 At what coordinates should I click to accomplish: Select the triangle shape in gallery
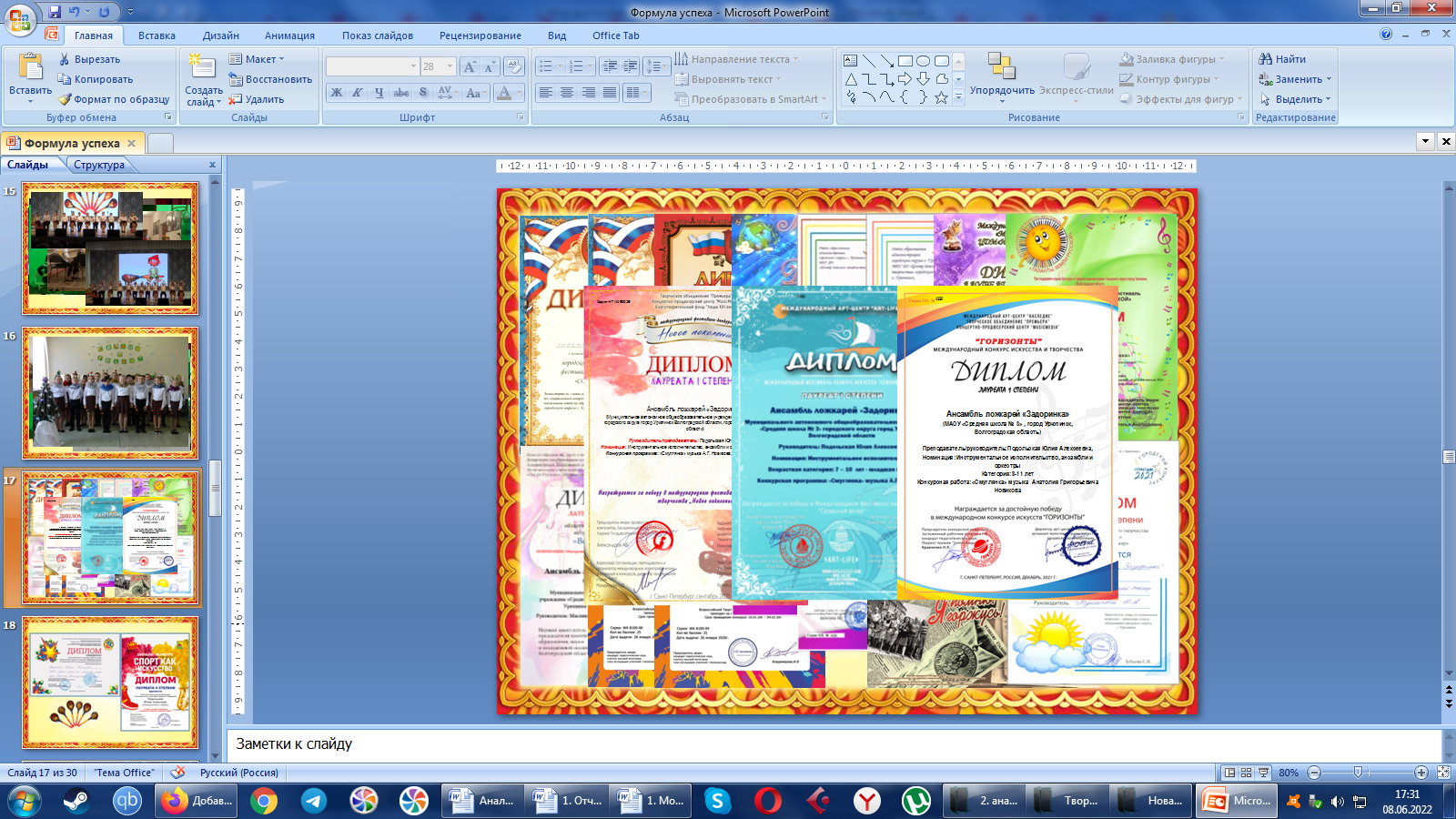pyautogui.click(x=851, y=79)
